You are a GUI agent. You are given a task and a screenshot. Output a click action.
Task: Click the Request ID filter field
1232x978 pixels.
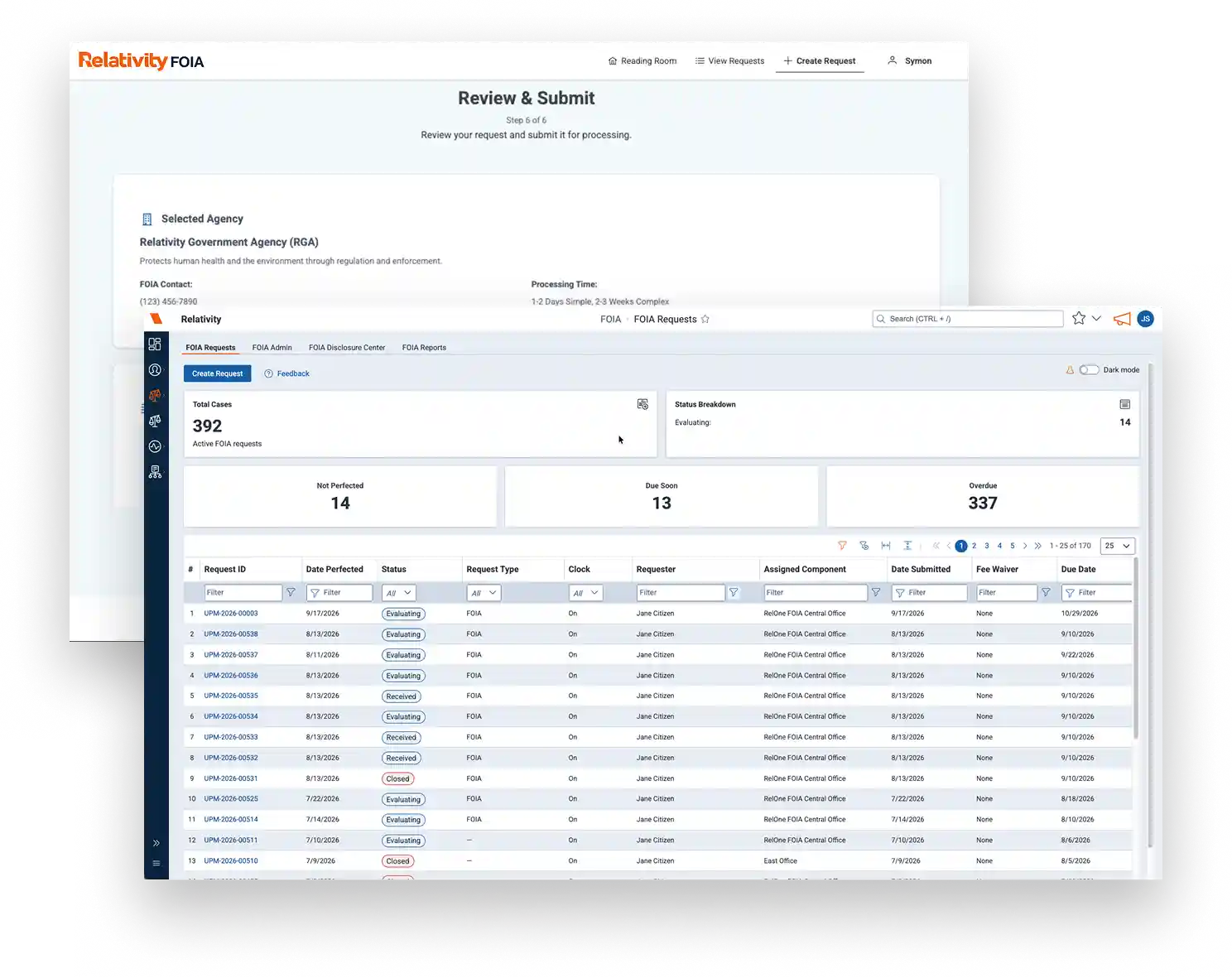tap(243, 593)
